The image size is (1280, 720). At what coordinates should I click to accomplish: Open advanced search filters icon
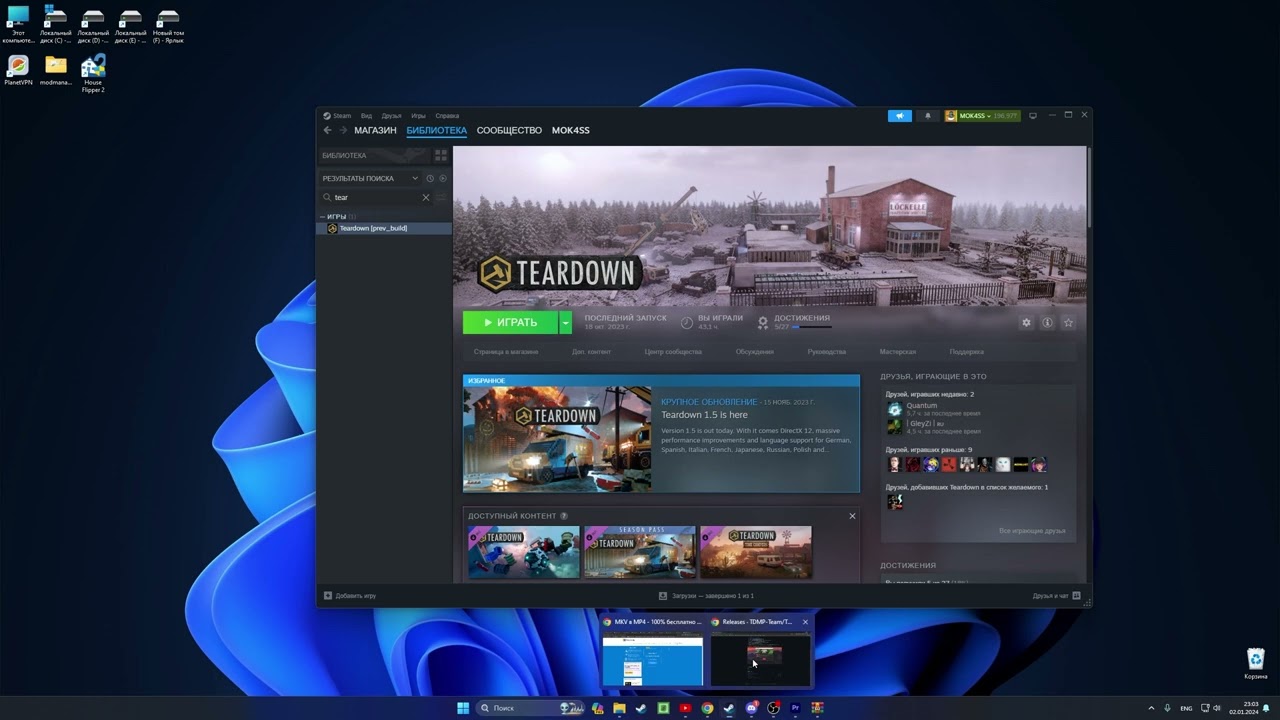440,197
